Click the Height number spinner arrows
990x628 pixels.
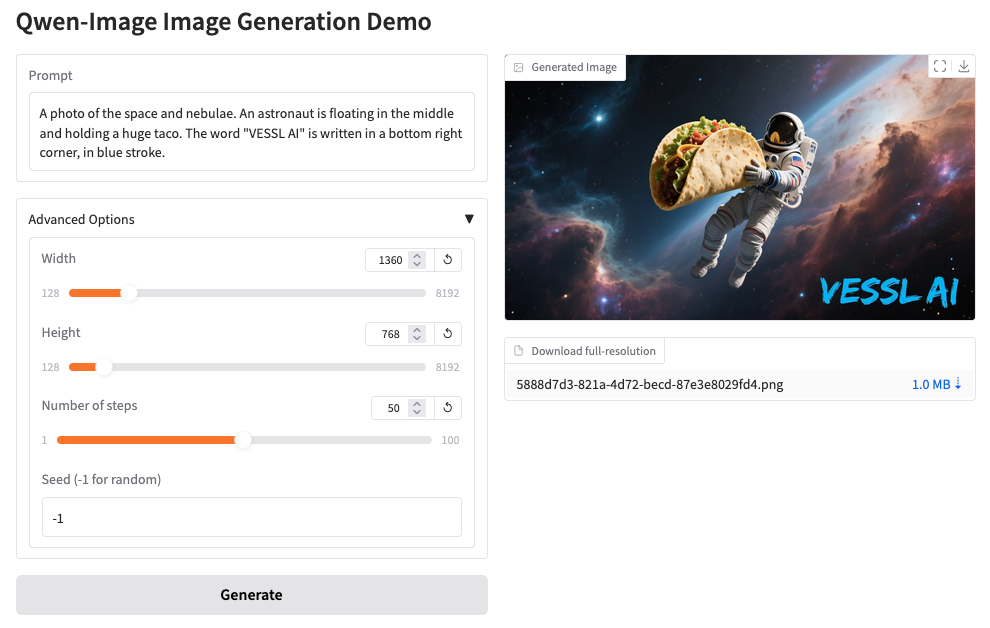(x=417, y=334)
